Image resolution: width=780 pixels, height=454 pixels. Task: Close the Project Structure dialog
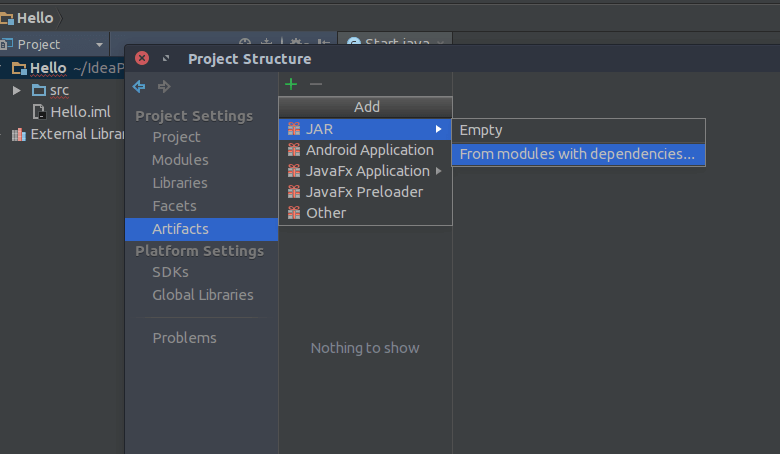pyautogui.click(x=142, y=59)
